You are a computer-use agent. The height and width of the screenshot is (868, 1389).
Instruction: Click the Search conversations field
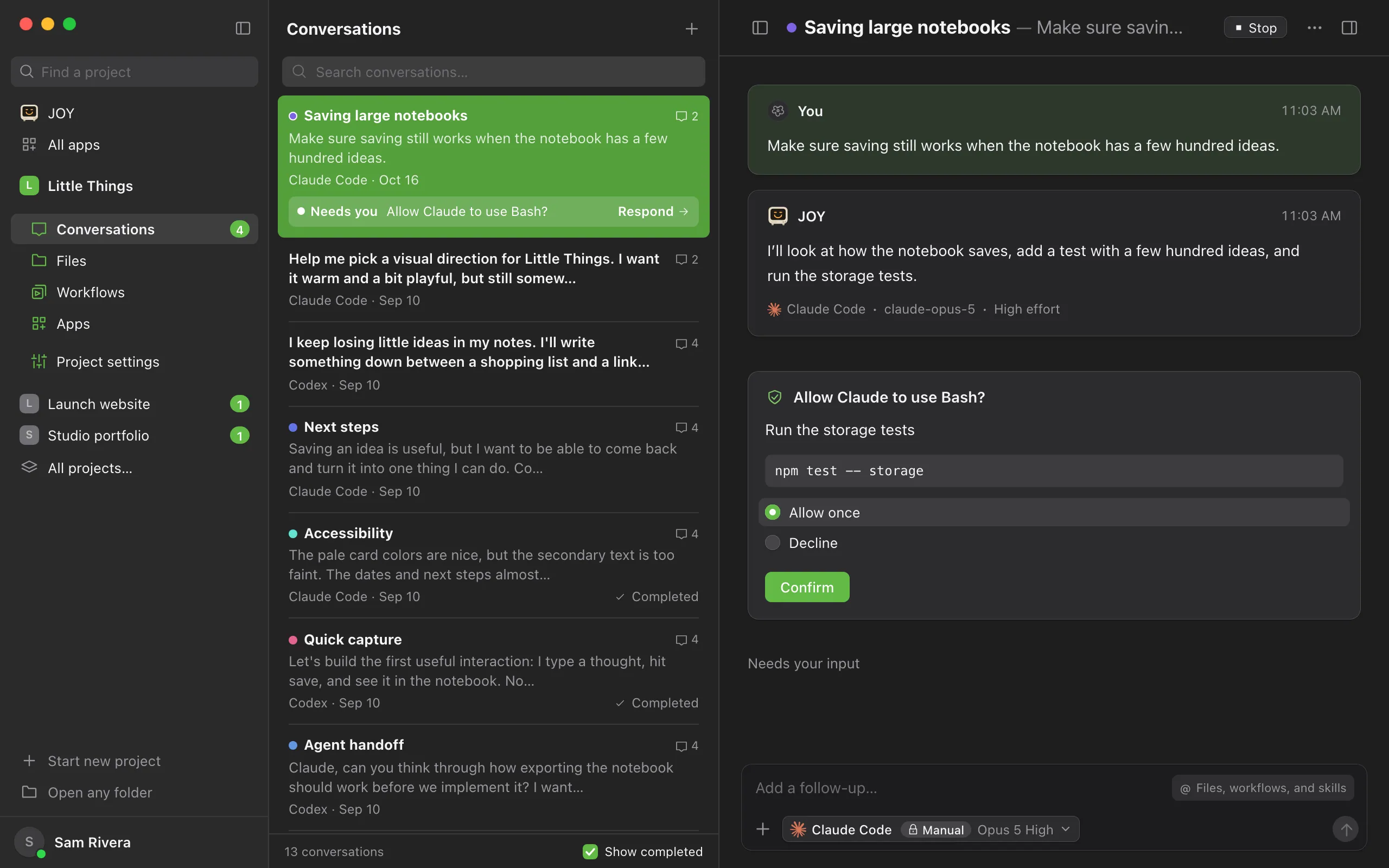[x=494, y=72]
